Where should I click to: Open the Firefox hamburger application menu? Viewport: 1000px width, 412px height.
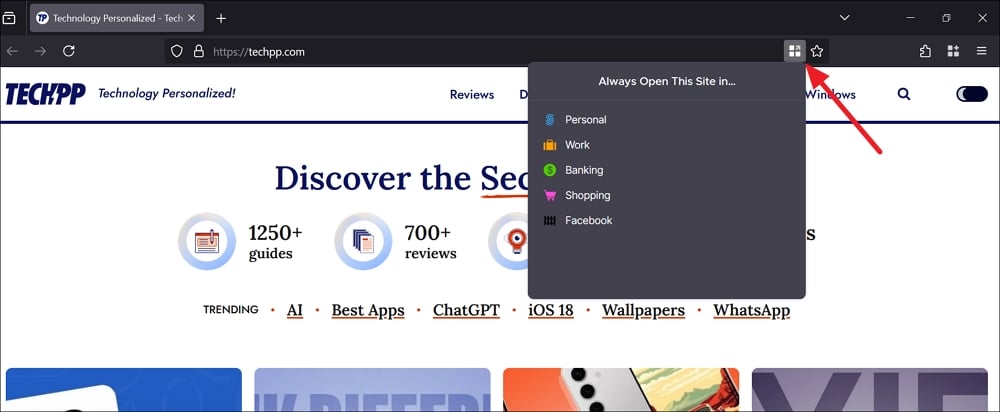point(982,51)
